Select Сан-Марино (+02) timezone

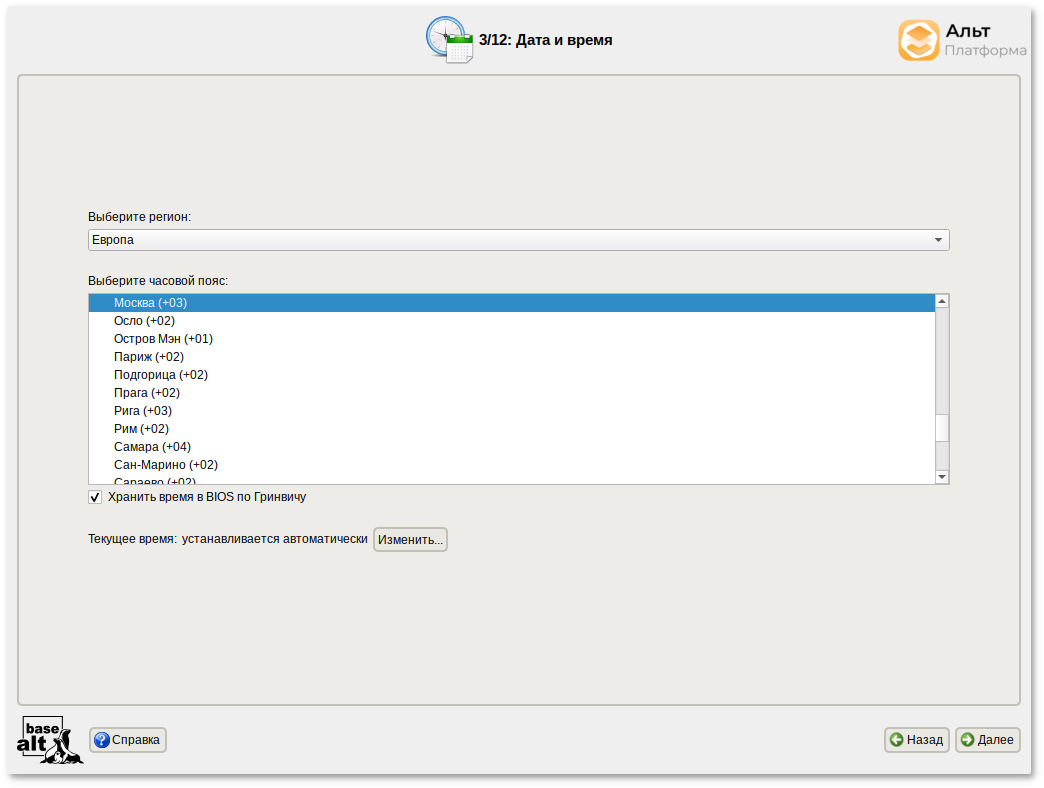tap(166, 465)
